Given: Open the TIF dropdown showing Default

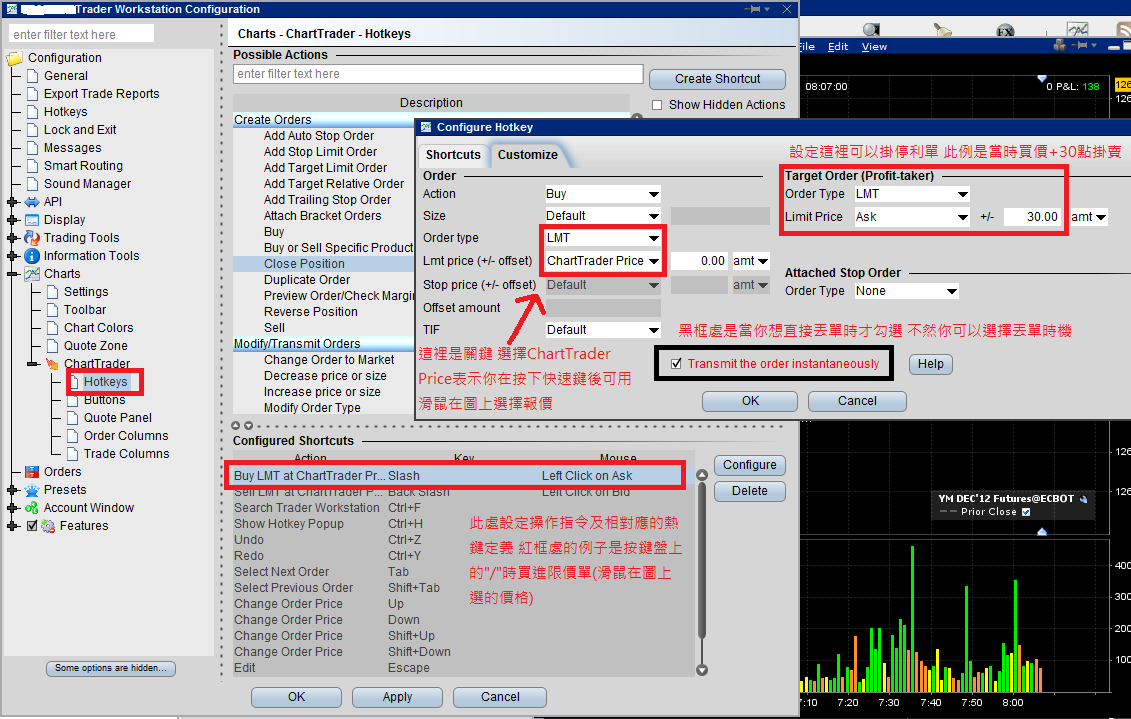Looking at the screenshot, I should (x=602, y=330).
